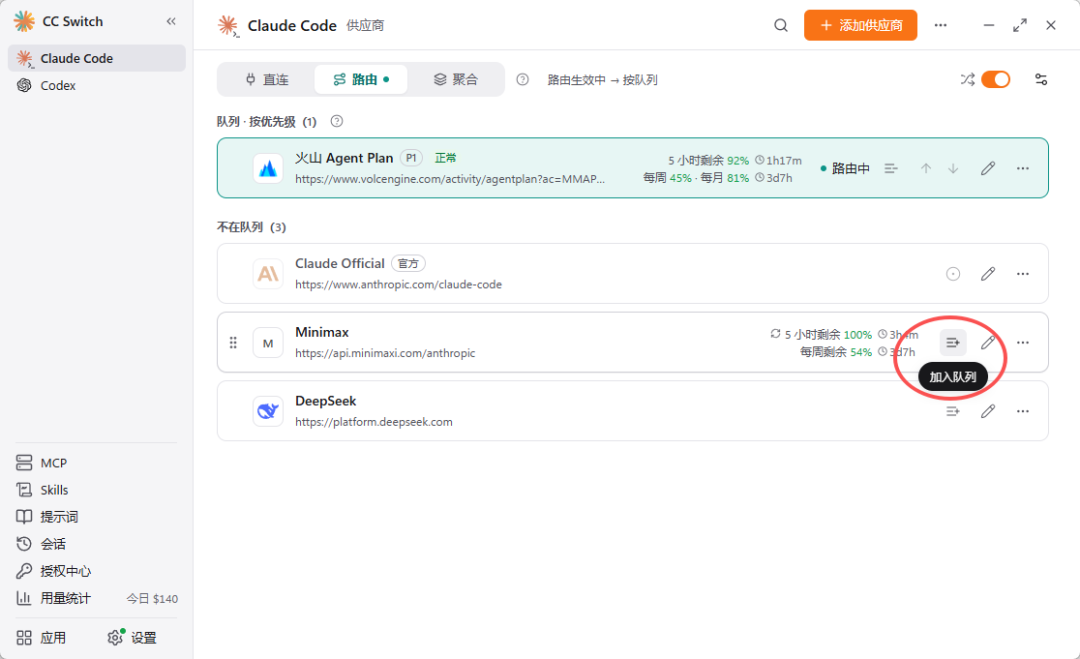The height and width of the screenshot is (659, 1080).
Task: Open more options for 火山 Agent Plan
Action: pyautogui.click(x=1023, y=168)
